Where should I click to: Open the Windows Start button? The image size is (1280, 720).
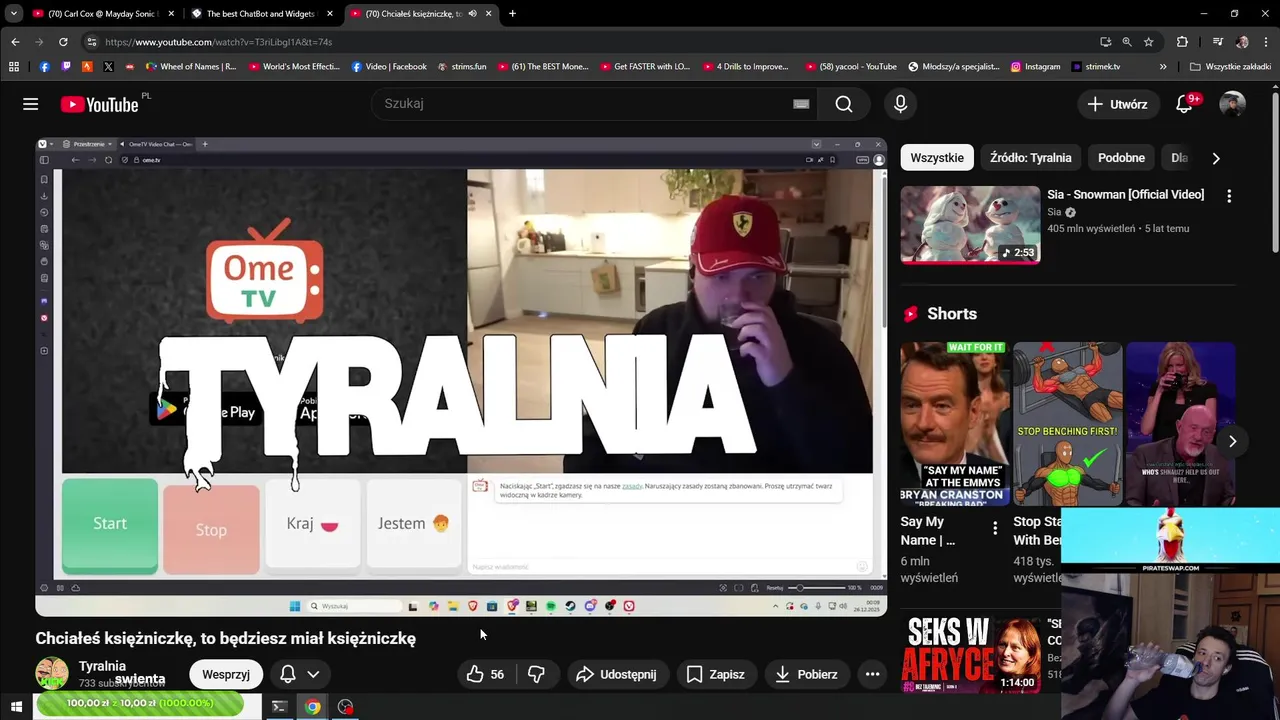pos(16,707)
